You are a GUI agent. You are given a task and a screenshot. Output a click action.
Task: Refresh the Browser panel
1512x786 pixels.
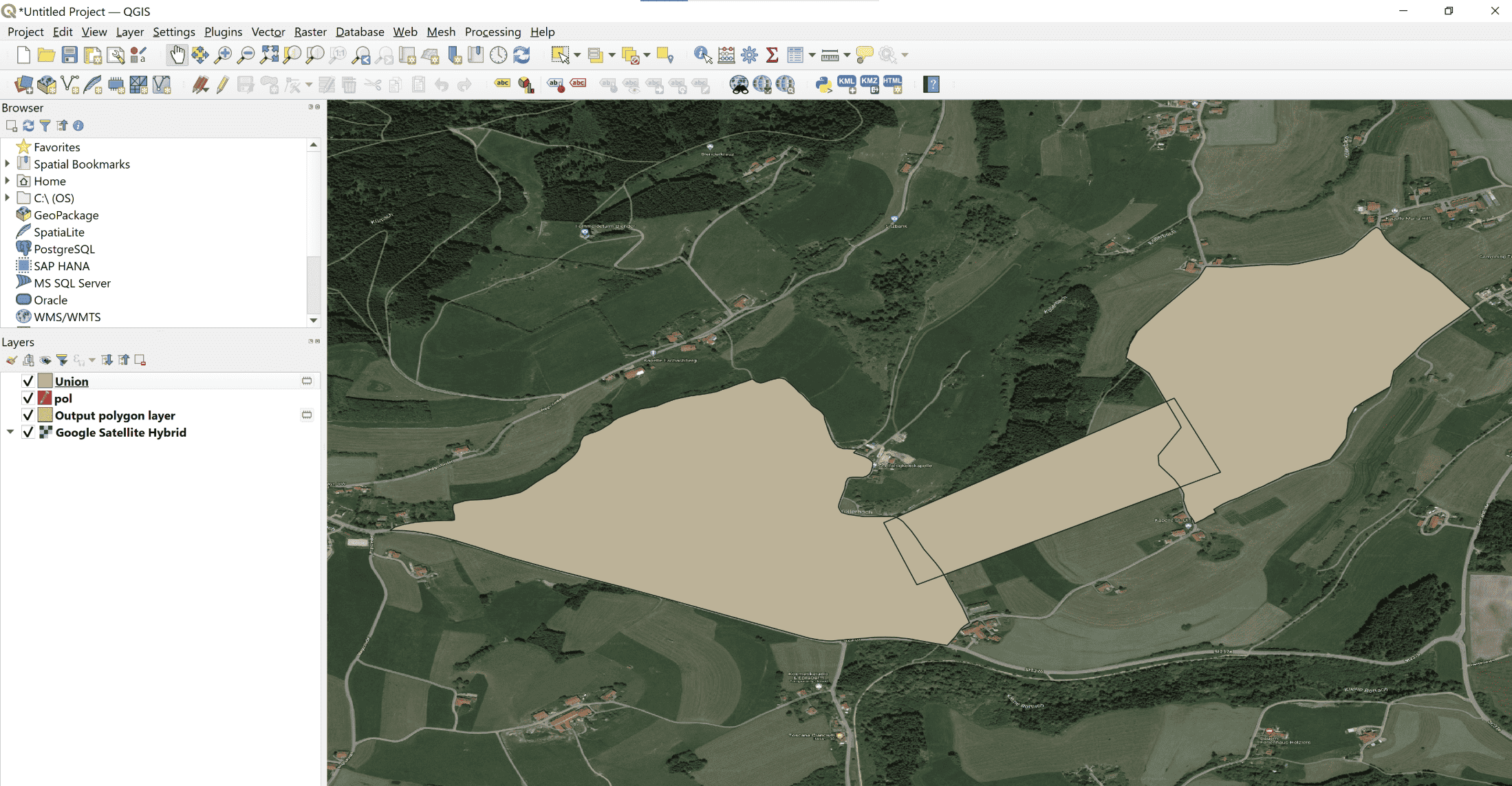[x=28, y=126]
